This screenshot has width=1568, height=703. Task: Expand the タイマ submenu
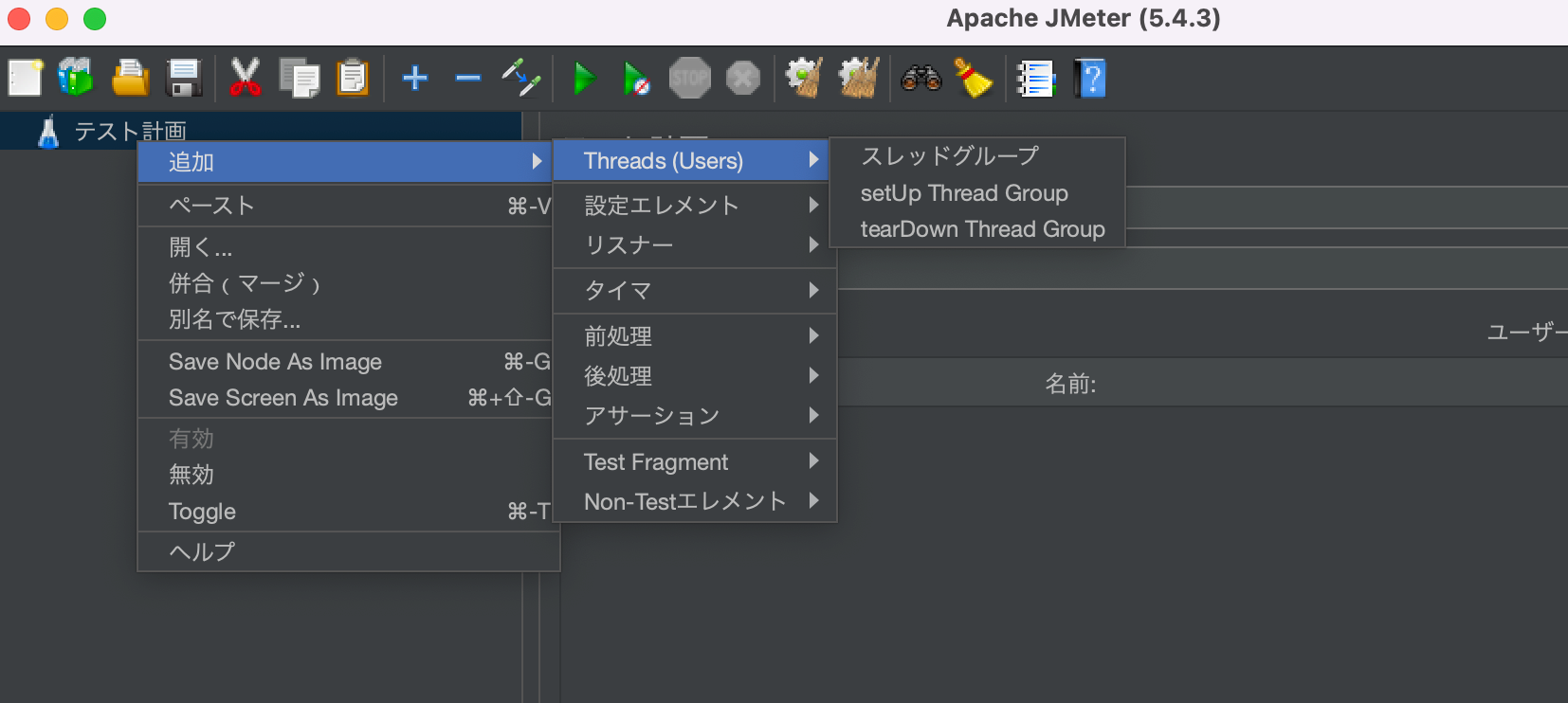click(x=695, y=291)
